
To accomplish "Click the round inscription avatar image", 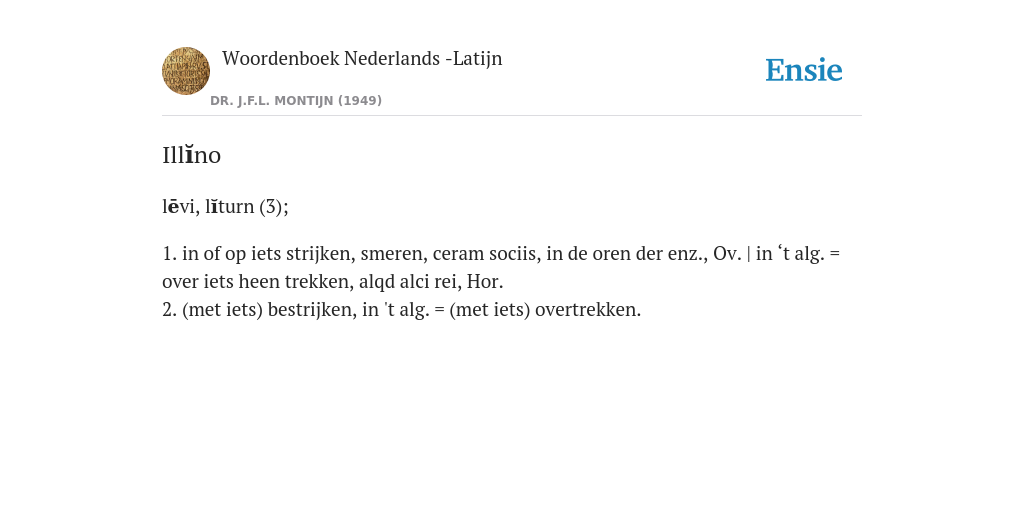I will point(186,71).
